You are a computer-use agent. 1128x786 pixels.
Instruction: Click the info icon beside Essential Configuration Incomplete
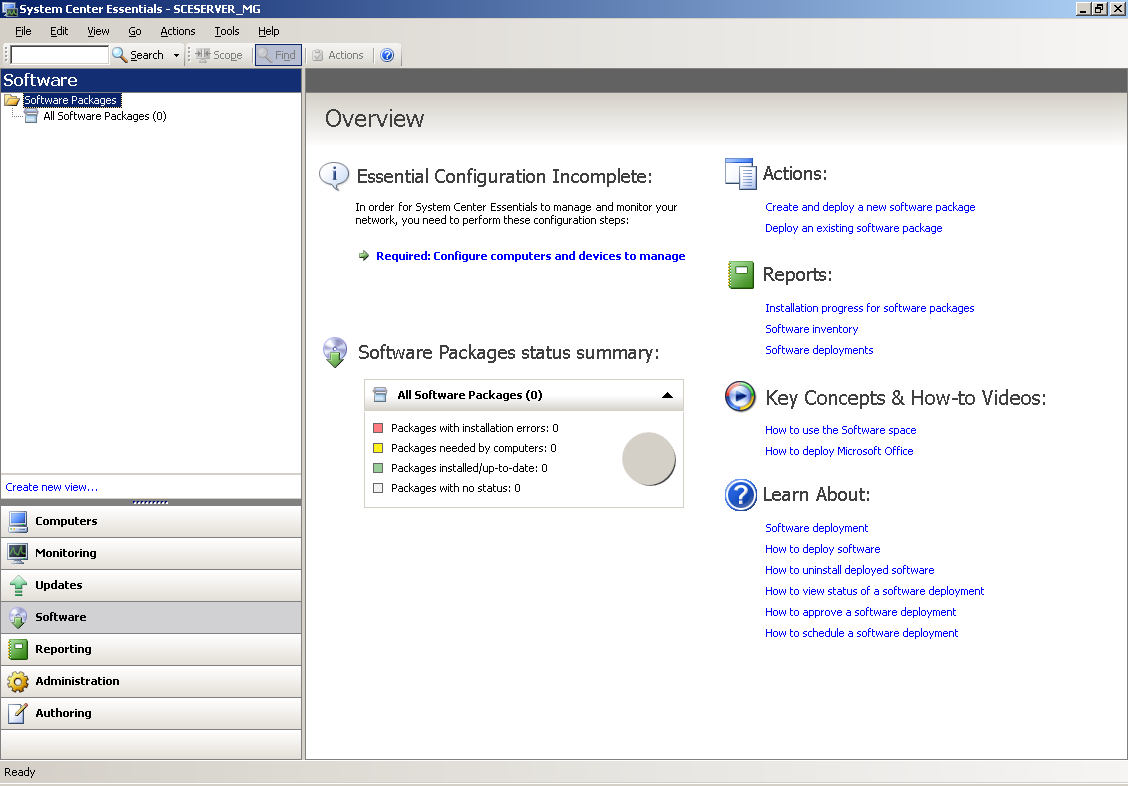(x=334, y=175)
